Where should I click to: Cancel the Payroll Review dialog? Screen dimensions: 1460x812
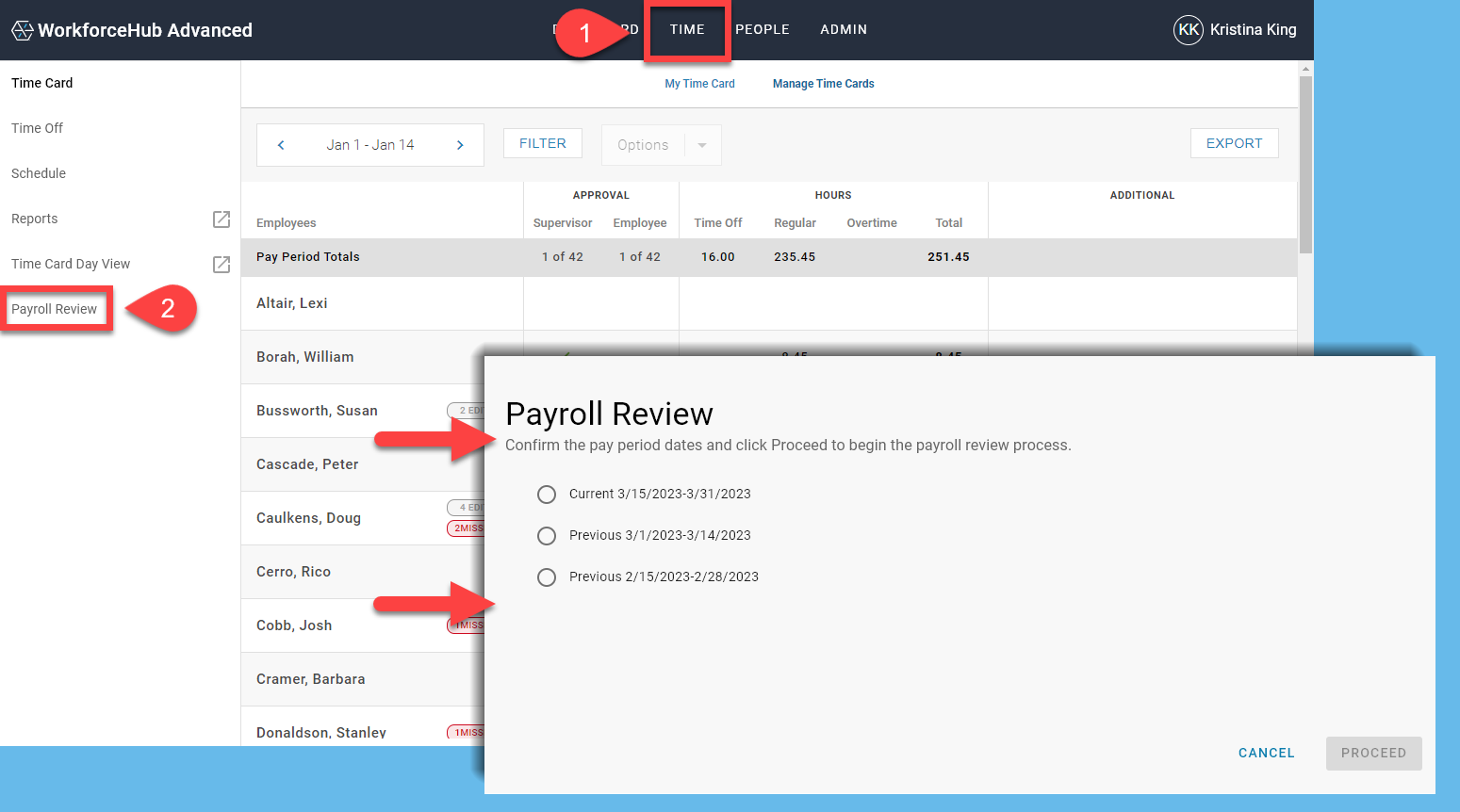(x=1266, y=753)
